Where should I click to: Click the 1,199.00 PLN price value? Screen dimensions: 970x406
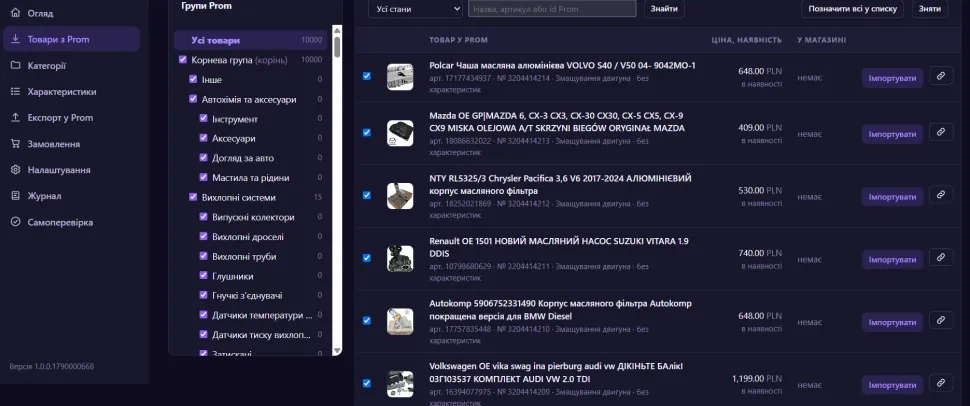(x=757, y=378)
